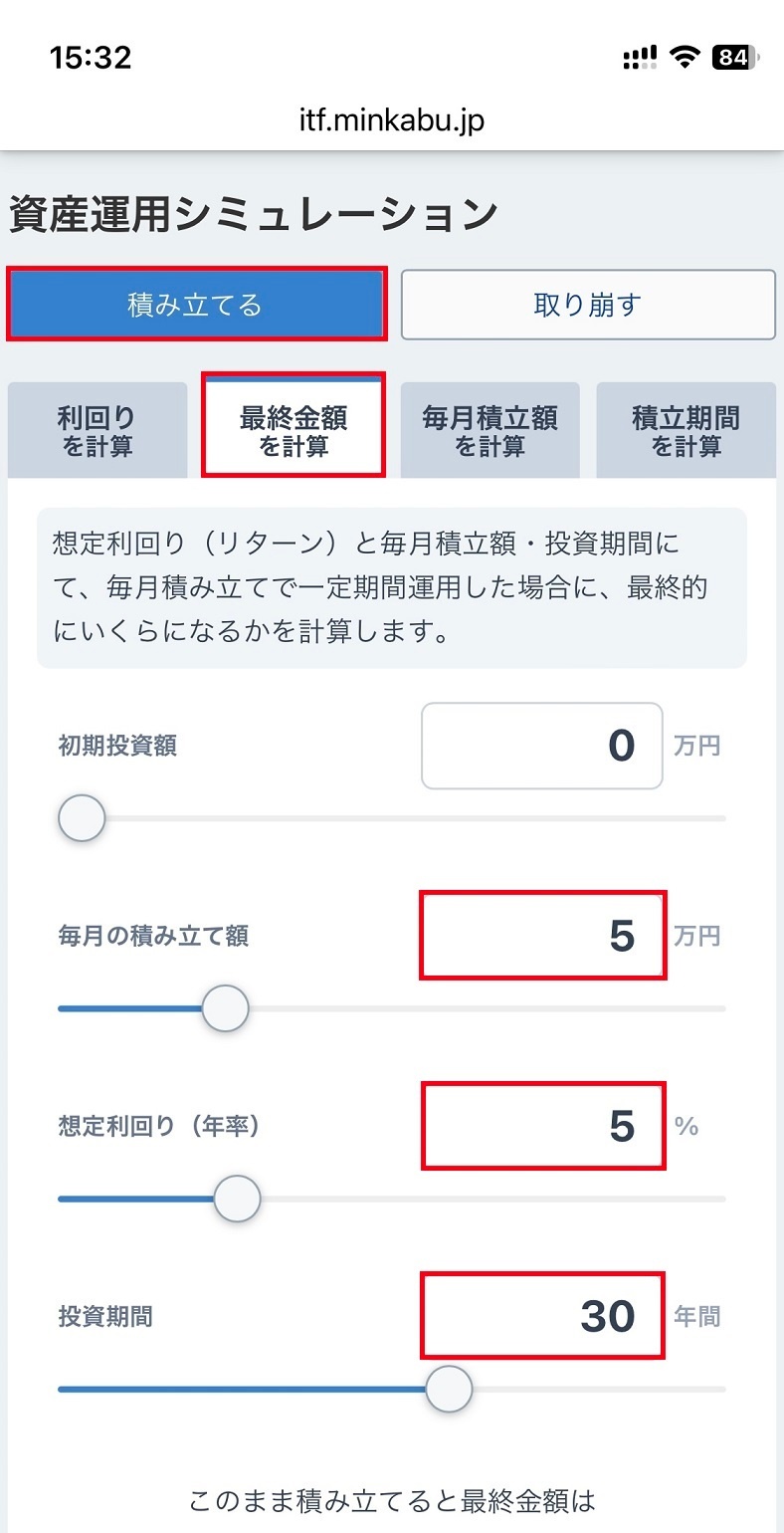Tap the itf.minkabu.jp address bar

click(x=392, y=121)
